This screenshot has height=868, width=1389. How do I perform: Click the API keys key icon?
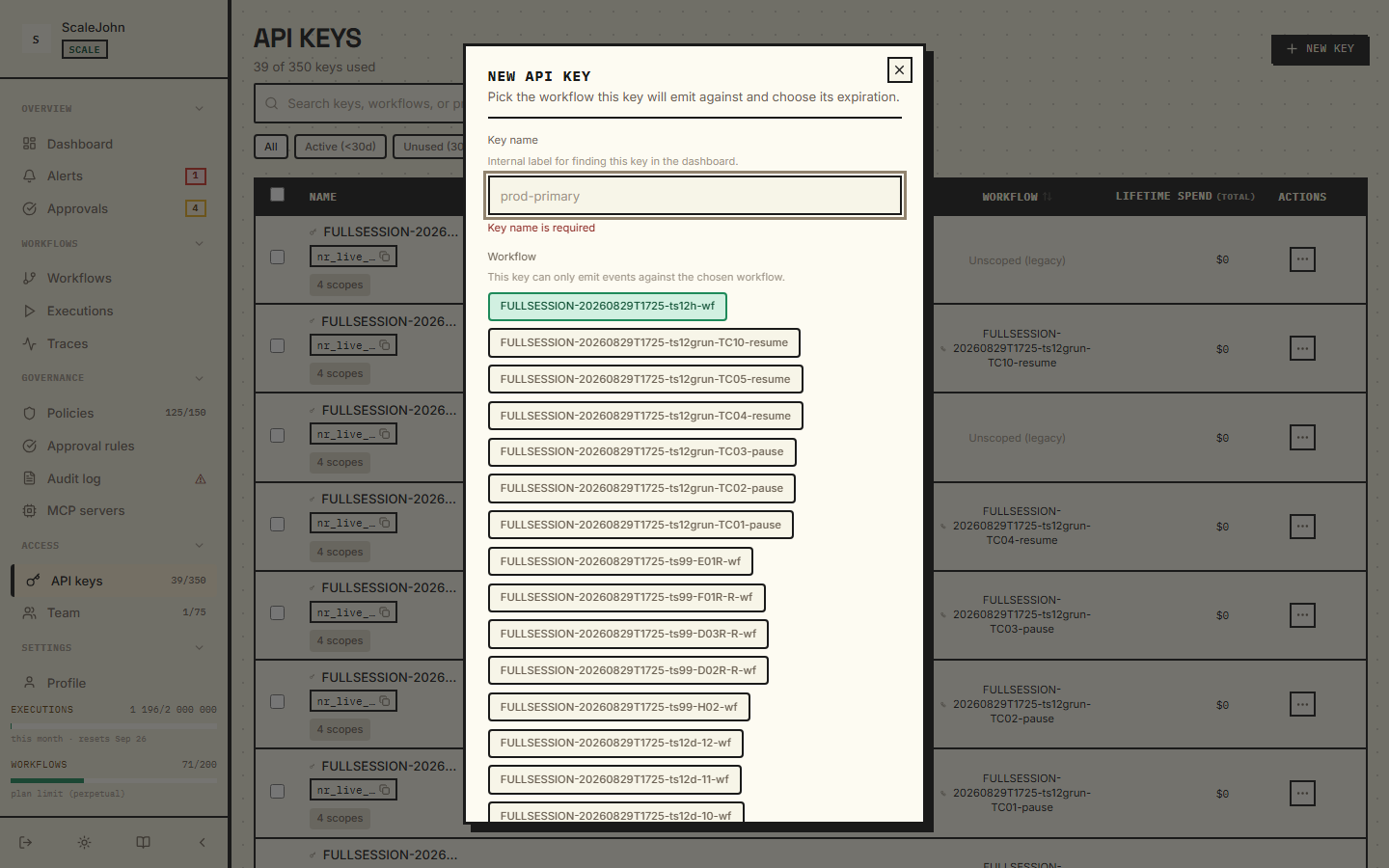click(x=33, y=581)
